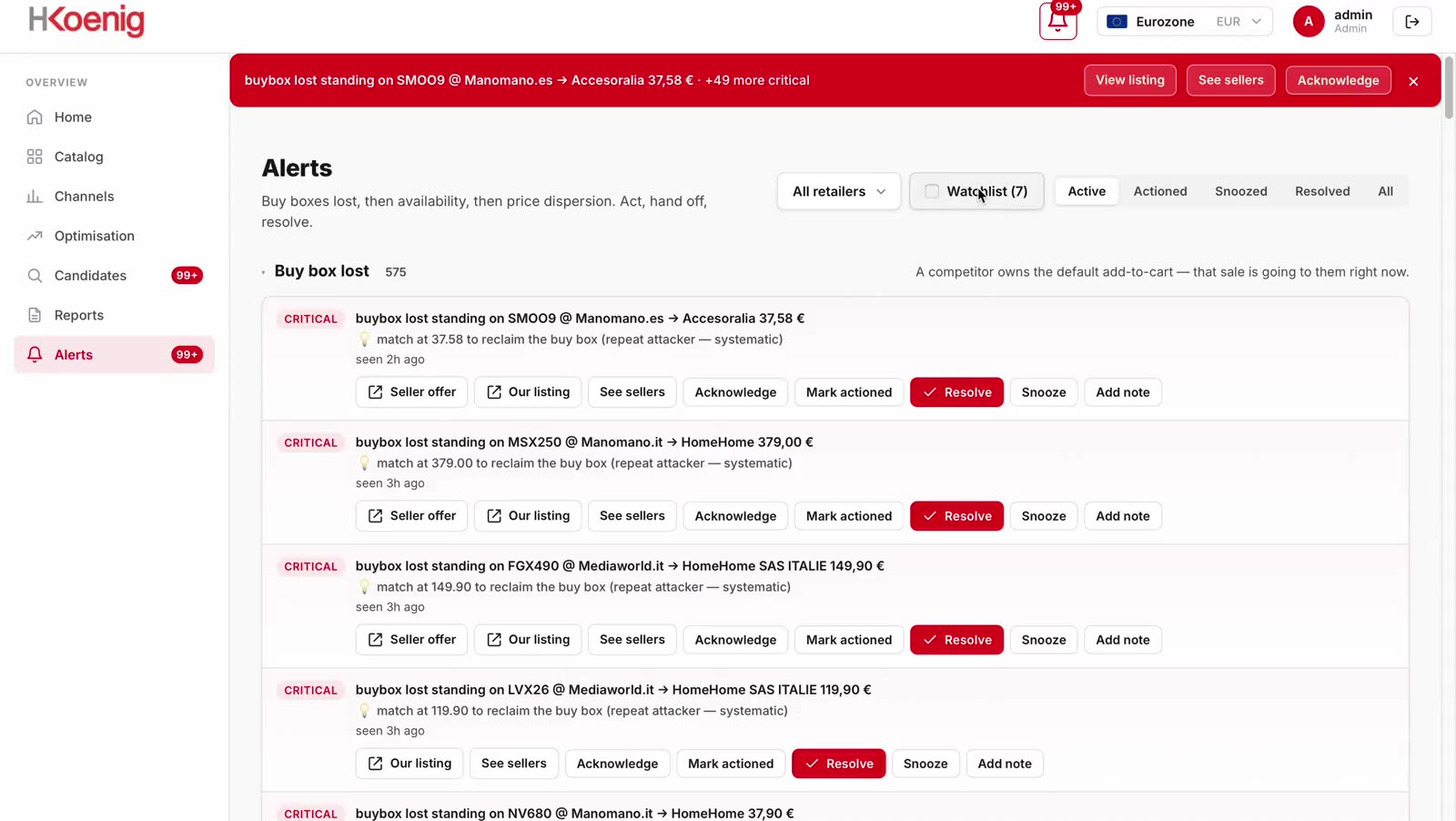1456x821 pixels.
Task: Click See sellers for SMOO9 alert
Action: tap(632, 392)
